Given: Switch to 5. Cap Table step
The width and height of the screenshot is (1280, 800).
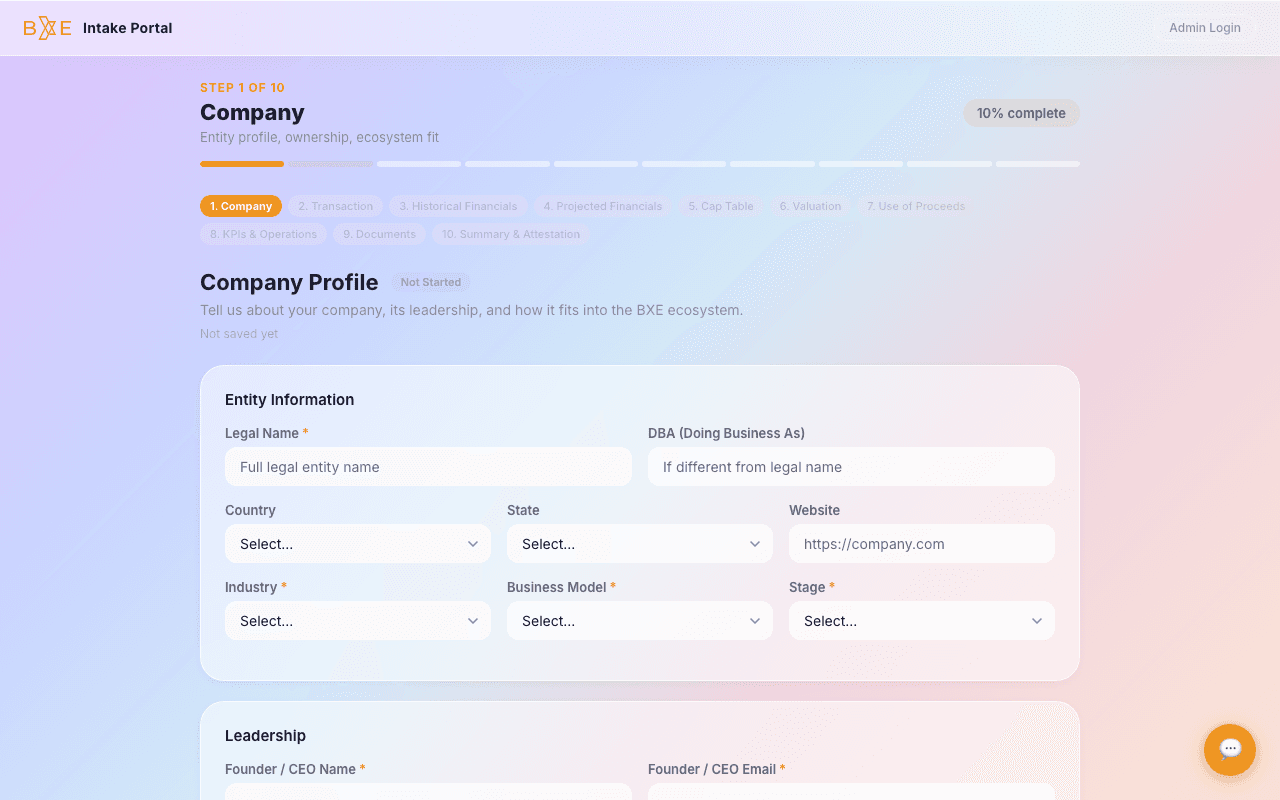Looking at the screenshot, I should (x=721, y=206).
